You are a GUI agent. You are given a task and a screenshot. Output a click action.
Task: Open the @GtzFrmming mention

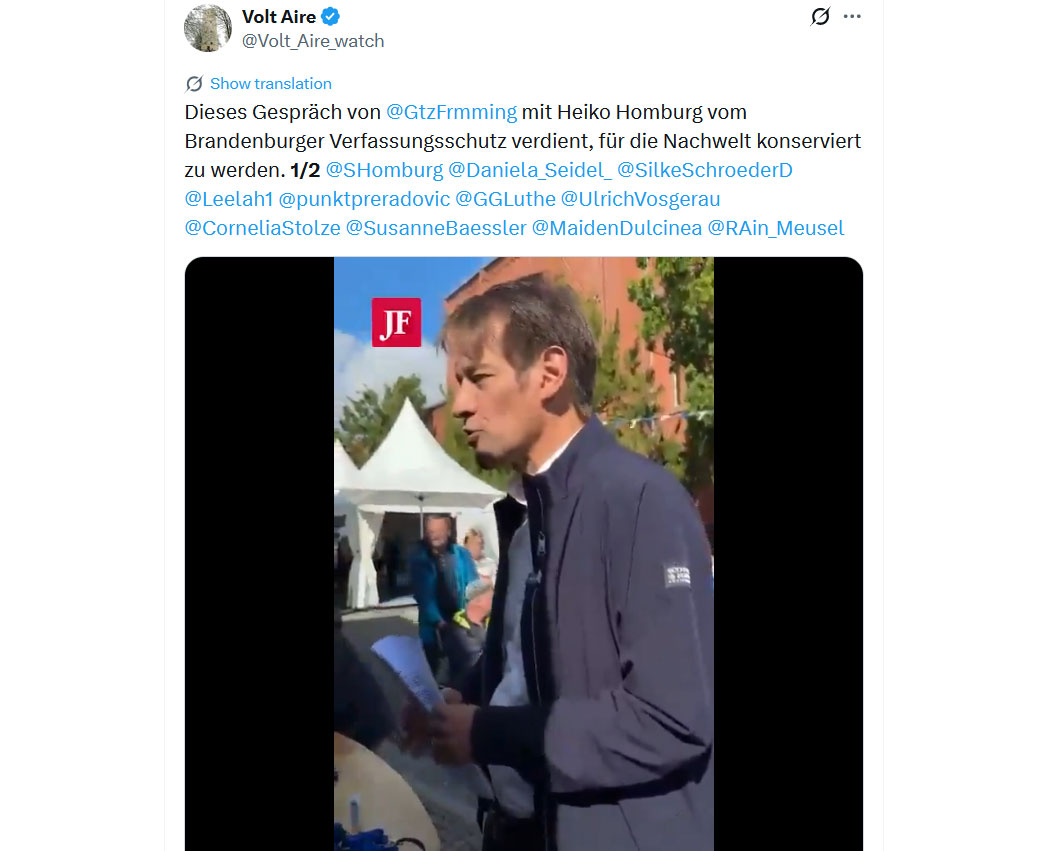[x=451, y=112]
